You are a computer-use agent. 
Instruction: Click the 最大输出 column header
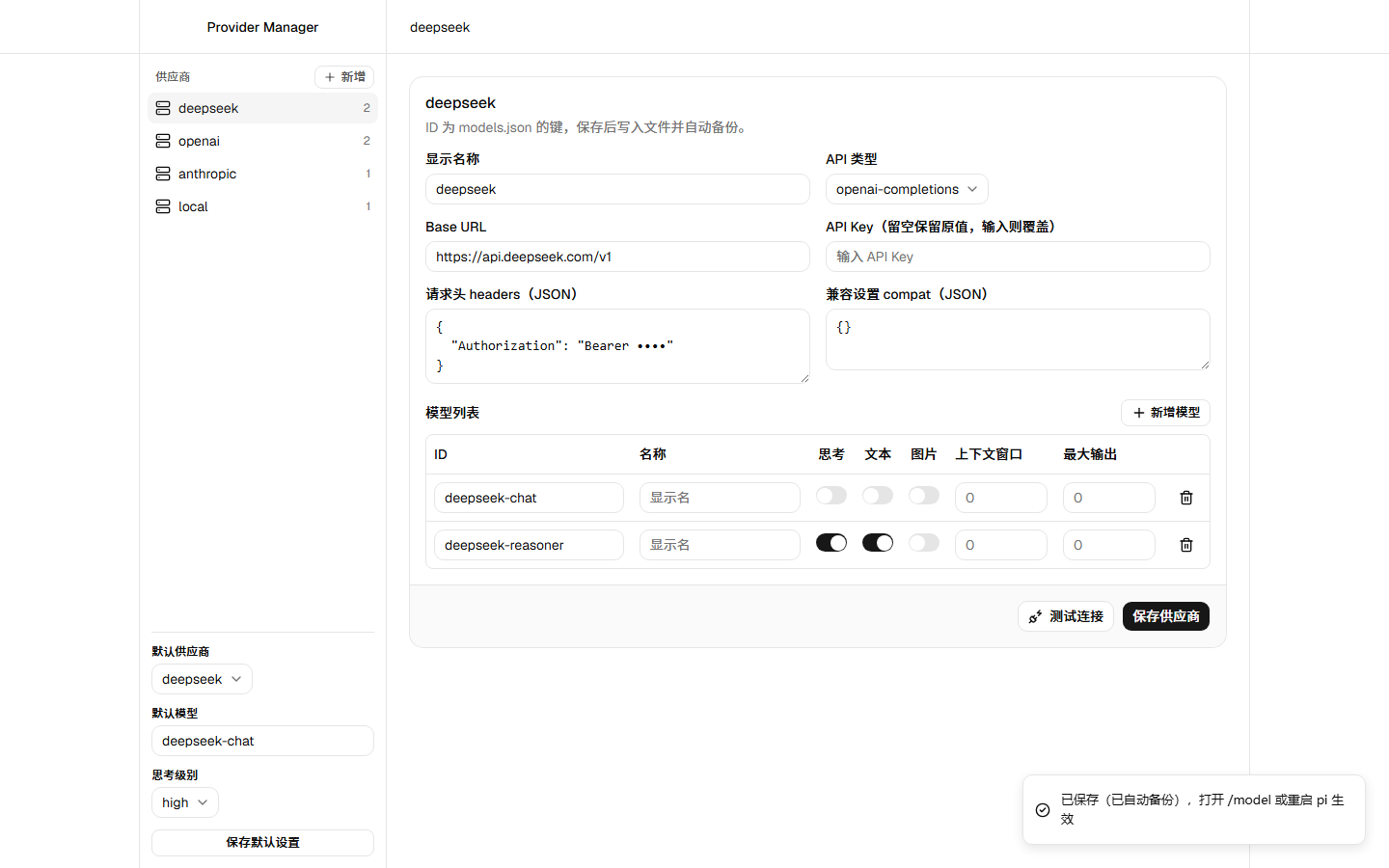pyautogui.click(x=1090, y=454)
